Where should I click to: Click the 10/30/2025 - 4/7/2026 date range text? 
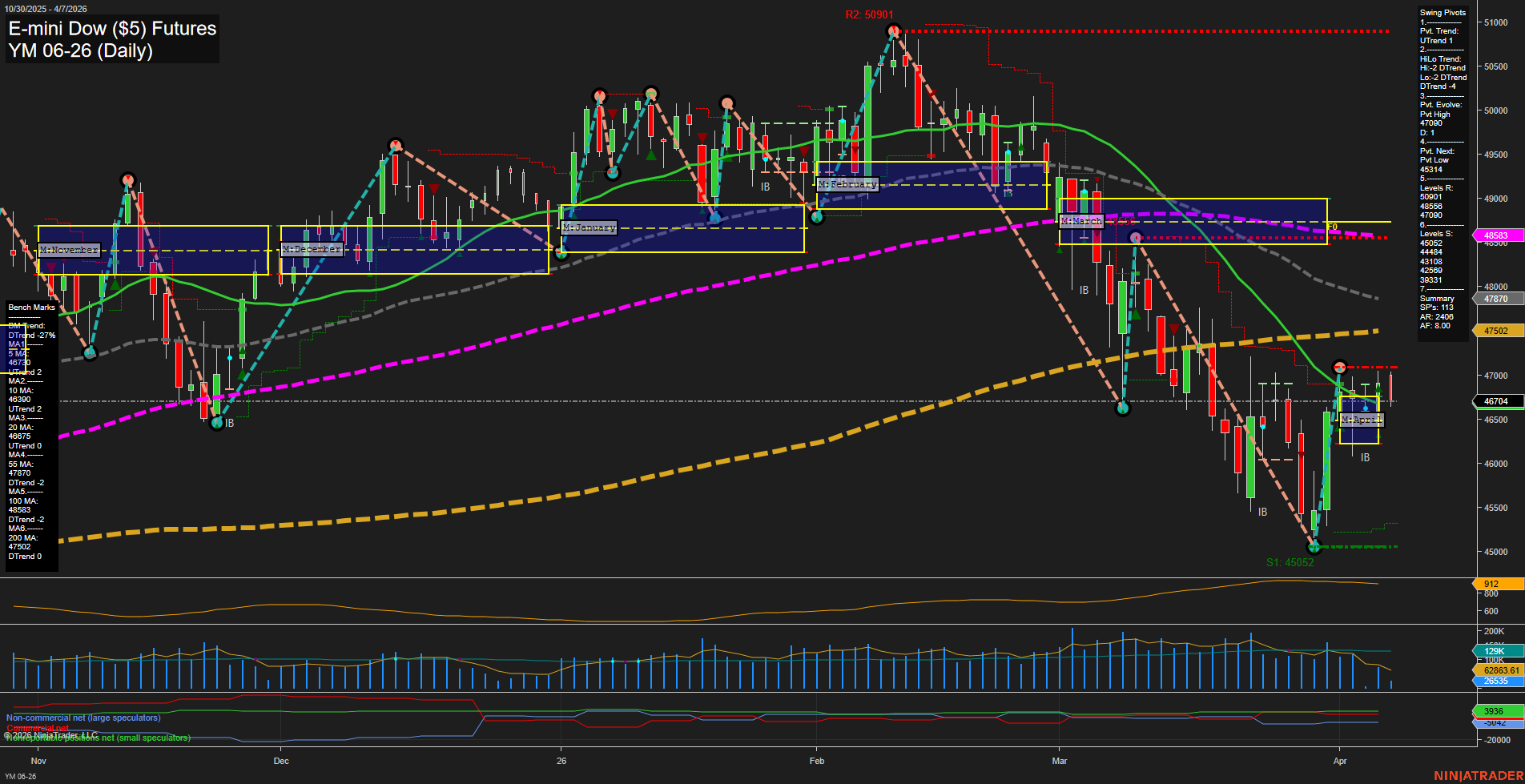(x=46, y=8)
